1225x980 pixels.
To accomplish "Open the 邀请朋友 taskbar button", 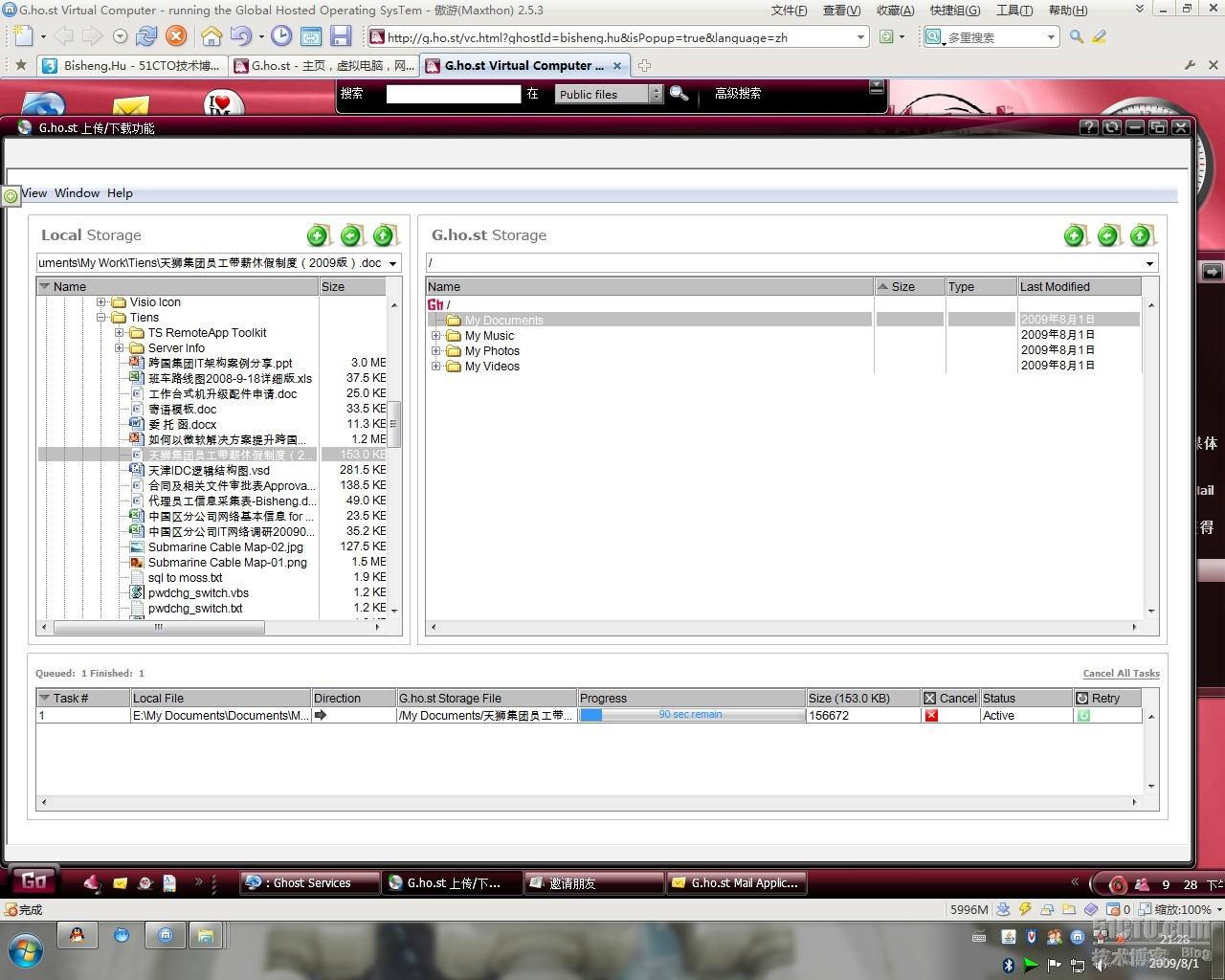I will point(593,883).
